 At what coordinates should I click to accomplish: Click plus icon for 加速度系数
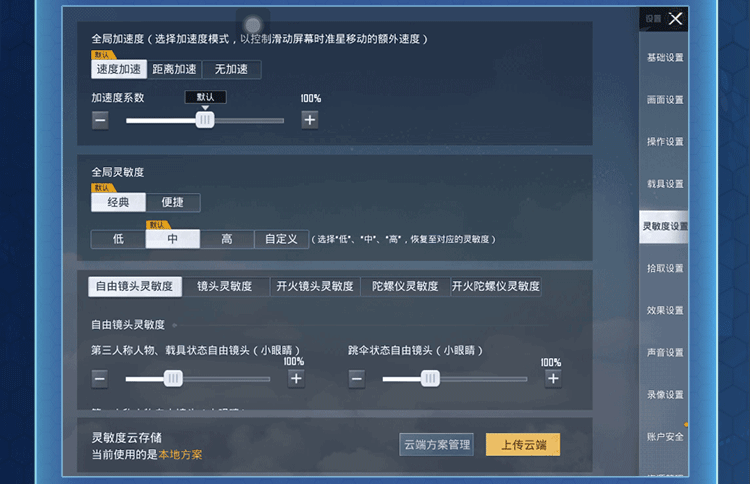[310, 120]
